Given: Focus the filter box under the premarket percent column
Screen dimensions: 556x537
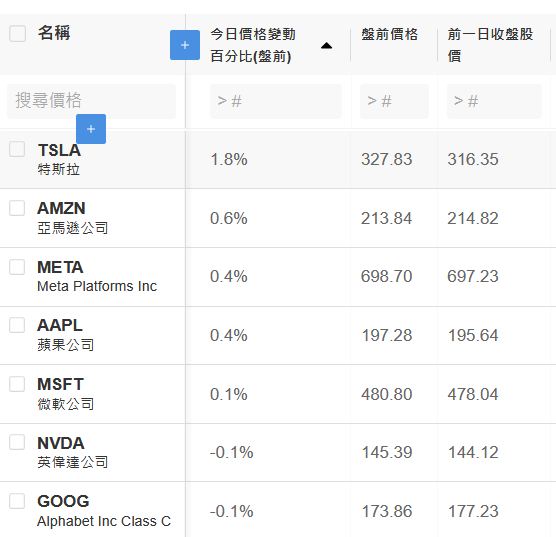Looking at the screenshot, I should click(x=276, y=101).
